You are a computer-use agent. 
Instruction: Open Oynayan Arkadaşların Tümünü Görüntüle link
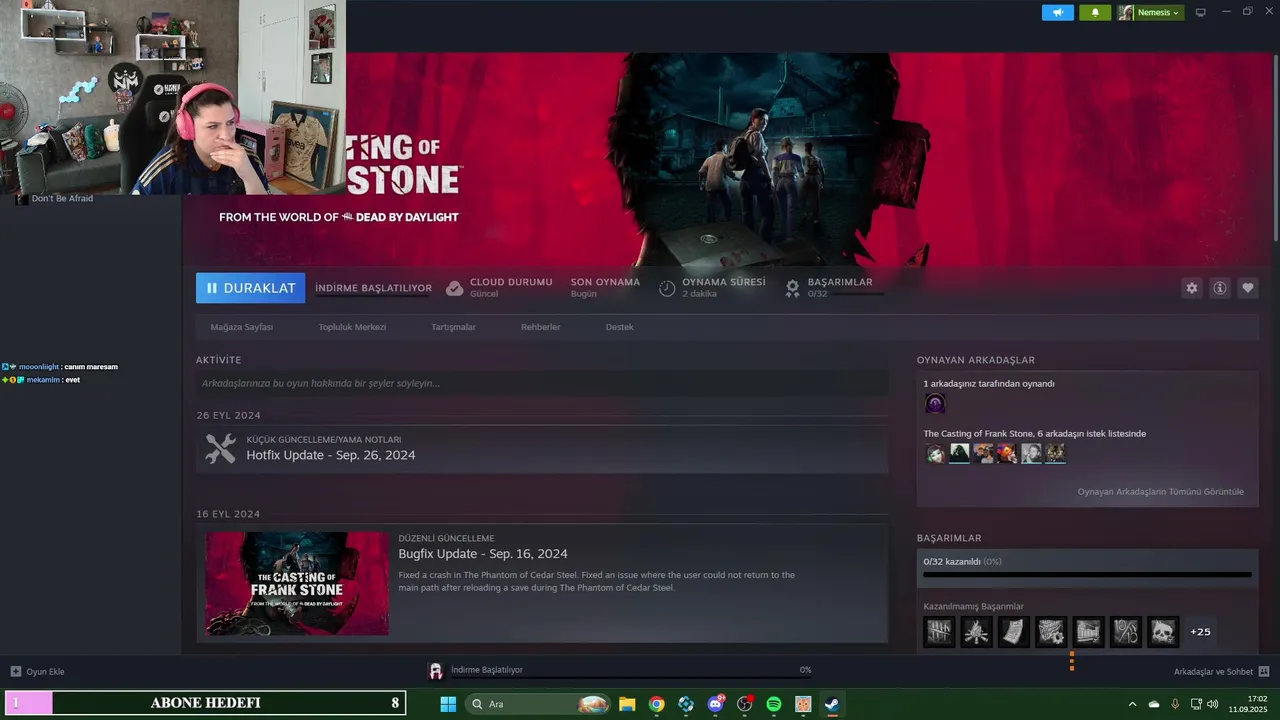(x=1160, y=492)
